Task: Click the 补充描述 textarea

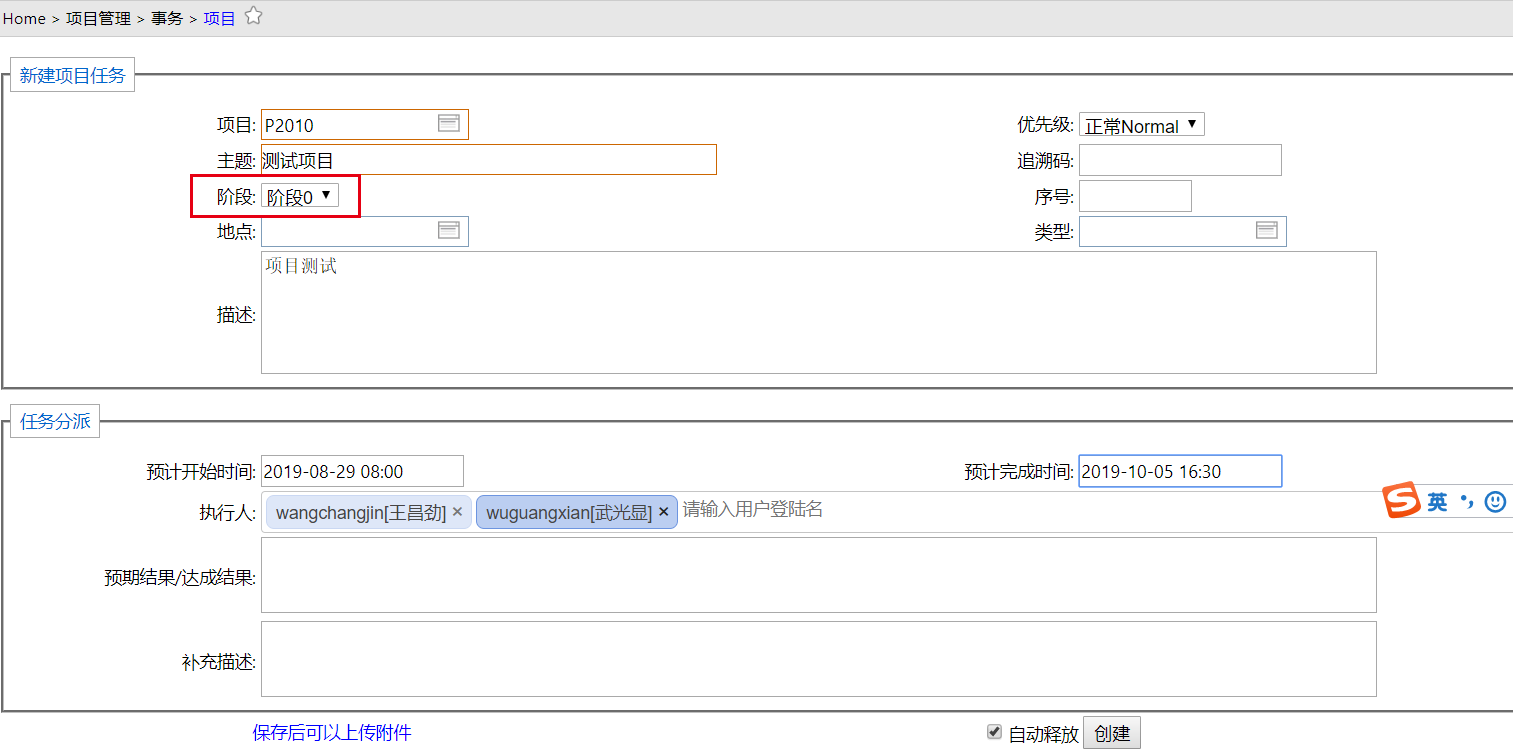Action: click(x=819, y=659)
